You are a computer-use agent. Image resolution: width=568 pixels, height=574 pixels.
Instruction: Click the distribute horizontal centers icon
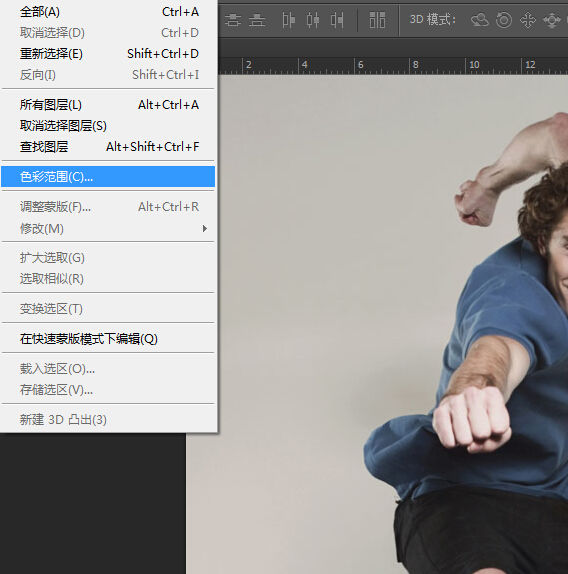coord(313,20)
